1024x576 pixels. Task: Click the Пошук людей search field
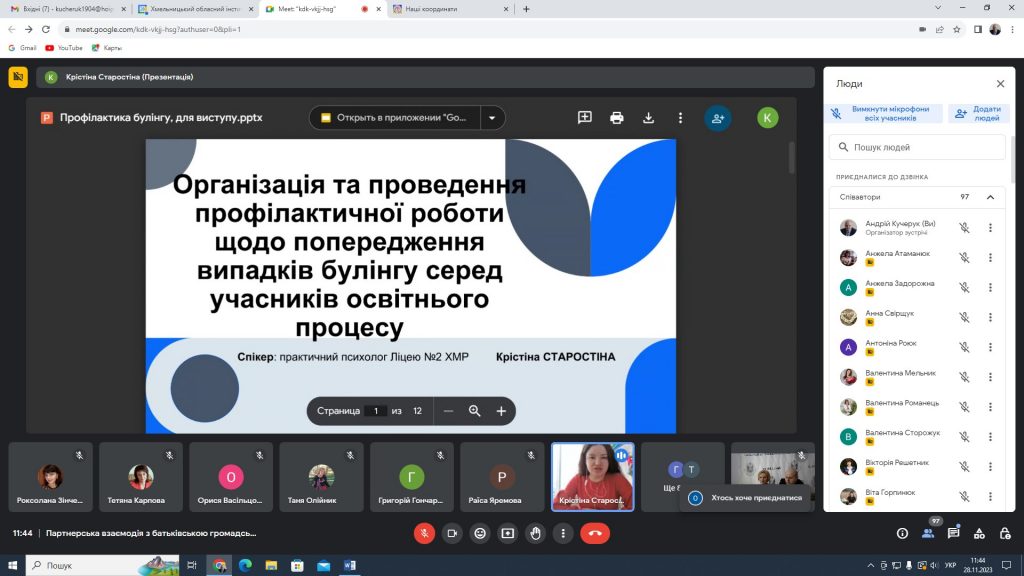pos(917,147)
